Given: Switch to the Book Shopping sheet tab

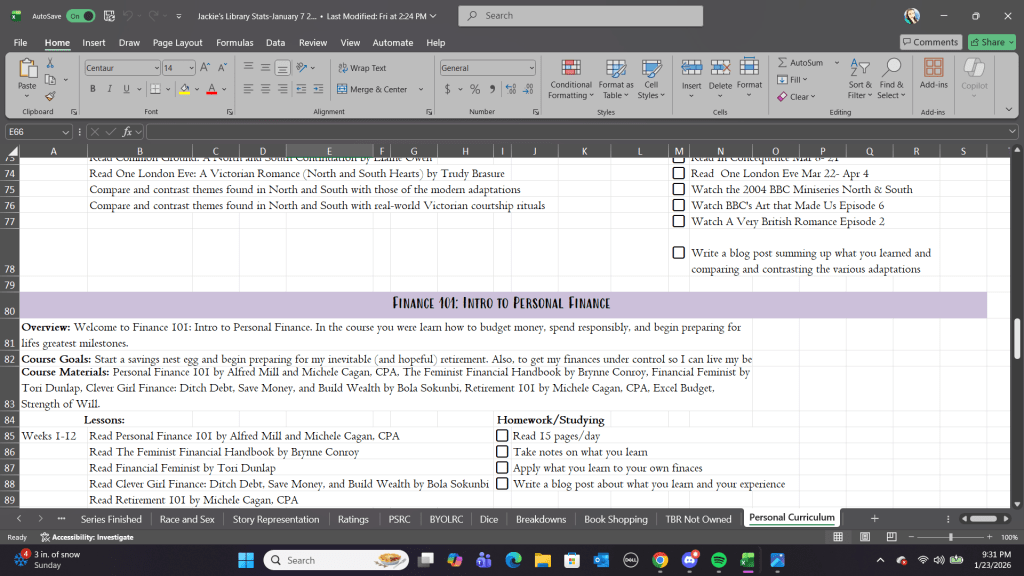Looking at the screenshot, I should point(615,519).
